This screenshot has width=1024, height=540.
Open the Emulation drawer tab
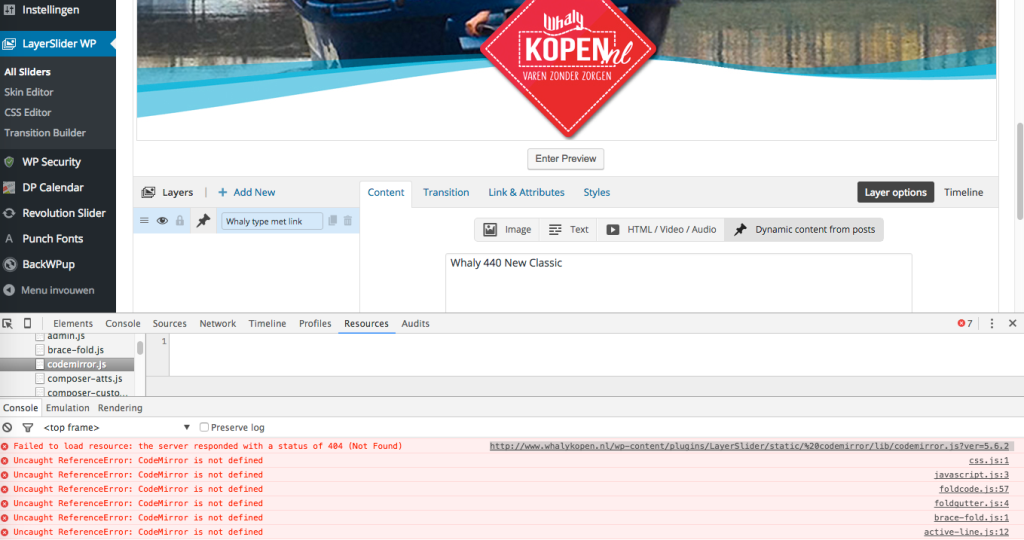(x=67, y=407)
